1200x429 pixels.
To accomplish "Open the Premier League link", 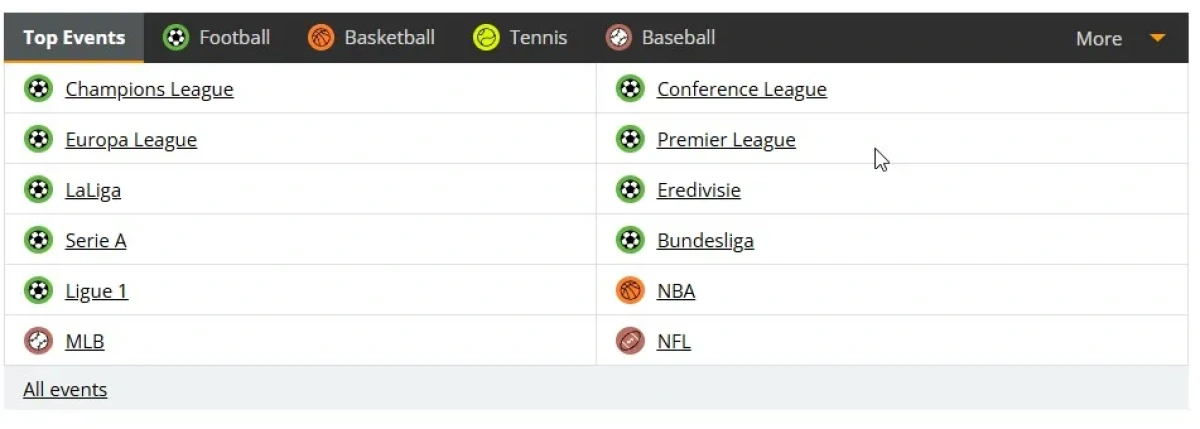I will tap(726, 140).
